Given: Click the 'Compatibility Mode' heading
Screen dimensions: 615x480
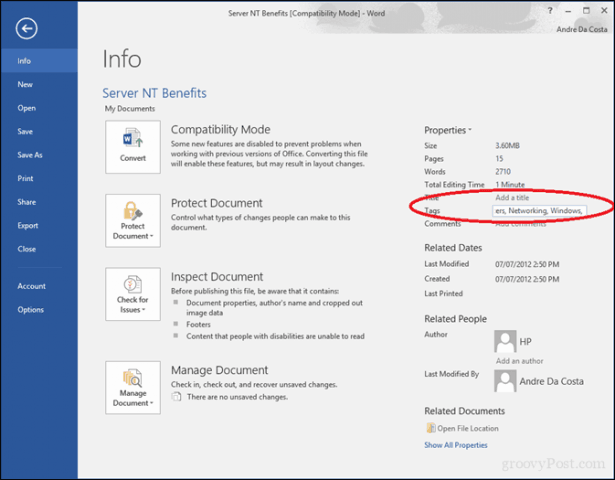Looking at the screenshot, I should click(x=220, y=129).
